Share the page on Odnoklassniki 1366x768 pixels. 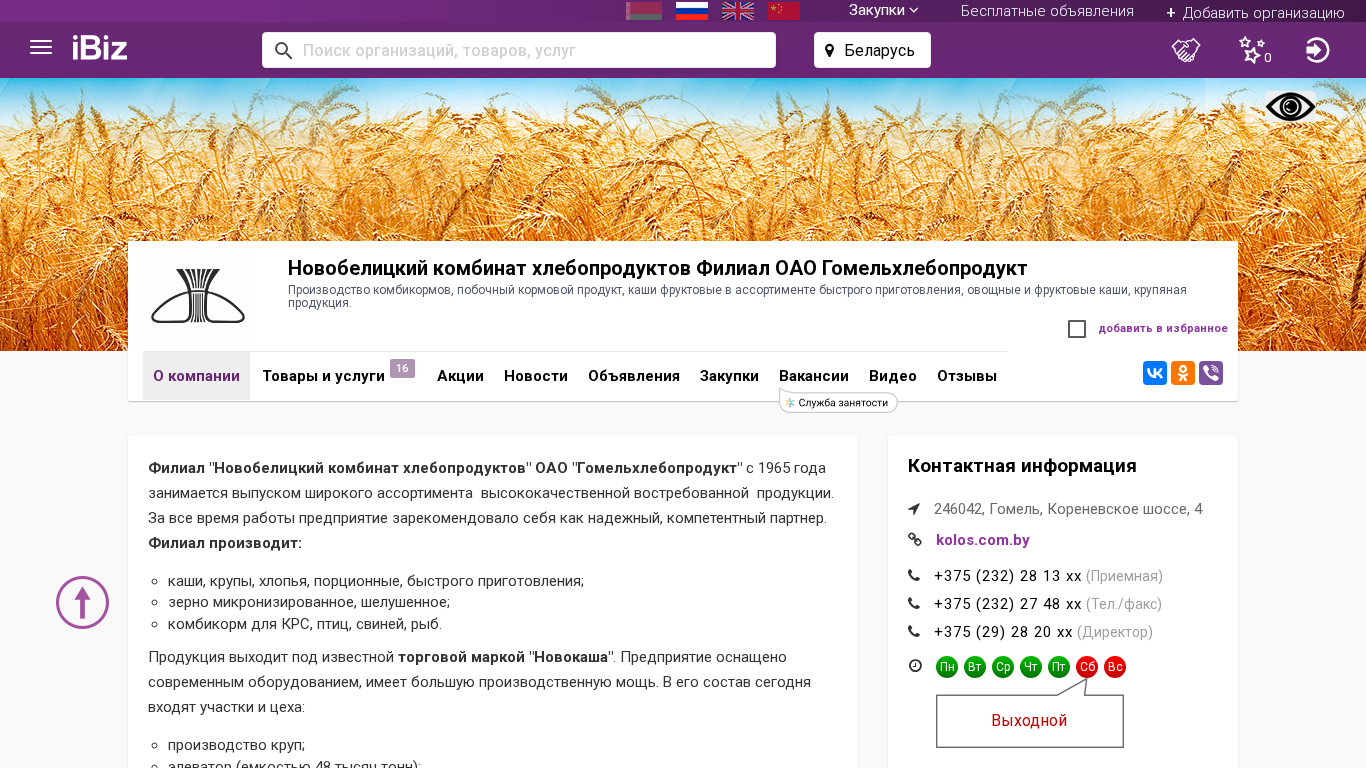[x=1183, y=373]
